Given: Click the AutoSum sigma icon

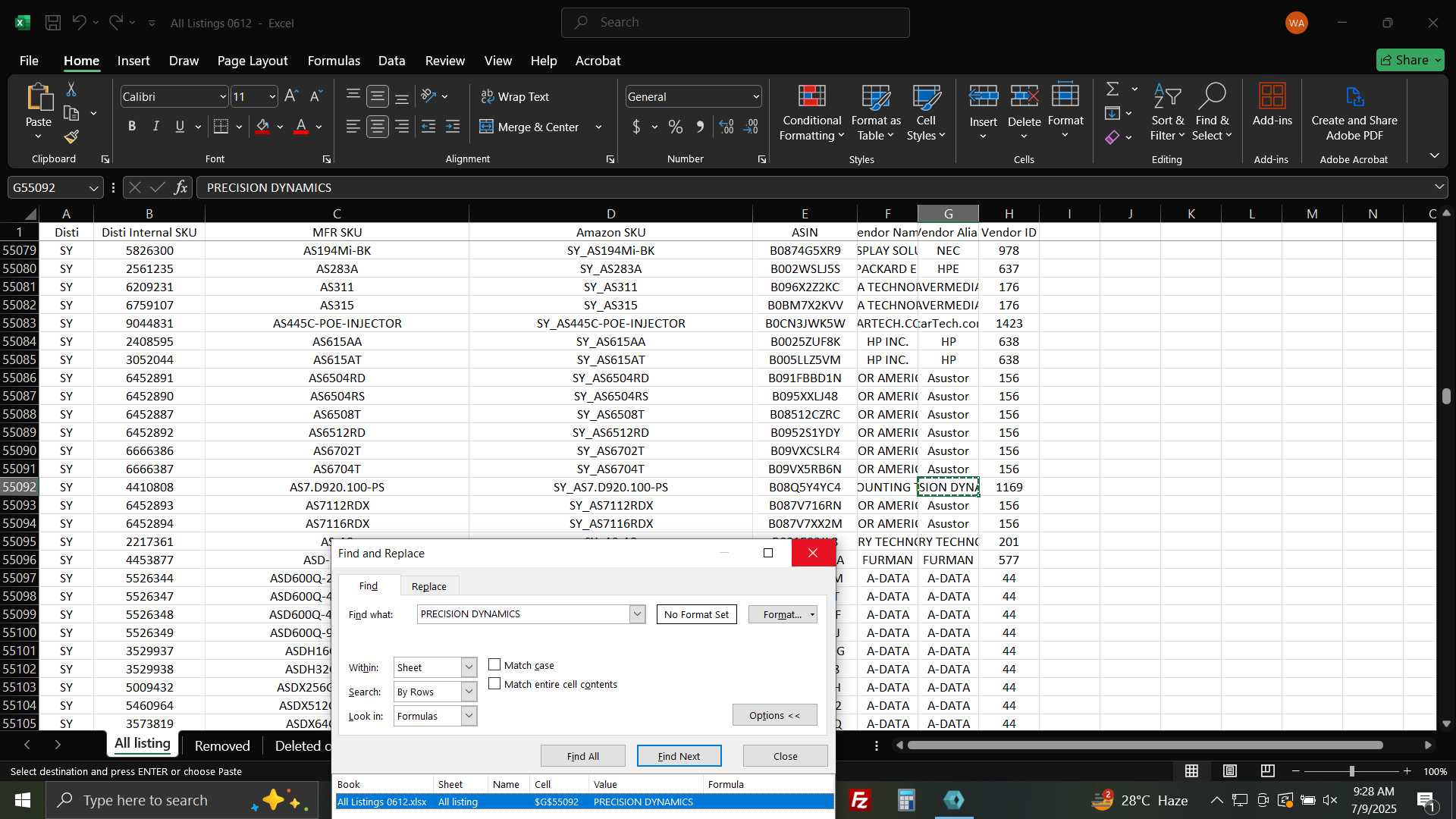Looking at the screenshot, I should pos(1112,89).
